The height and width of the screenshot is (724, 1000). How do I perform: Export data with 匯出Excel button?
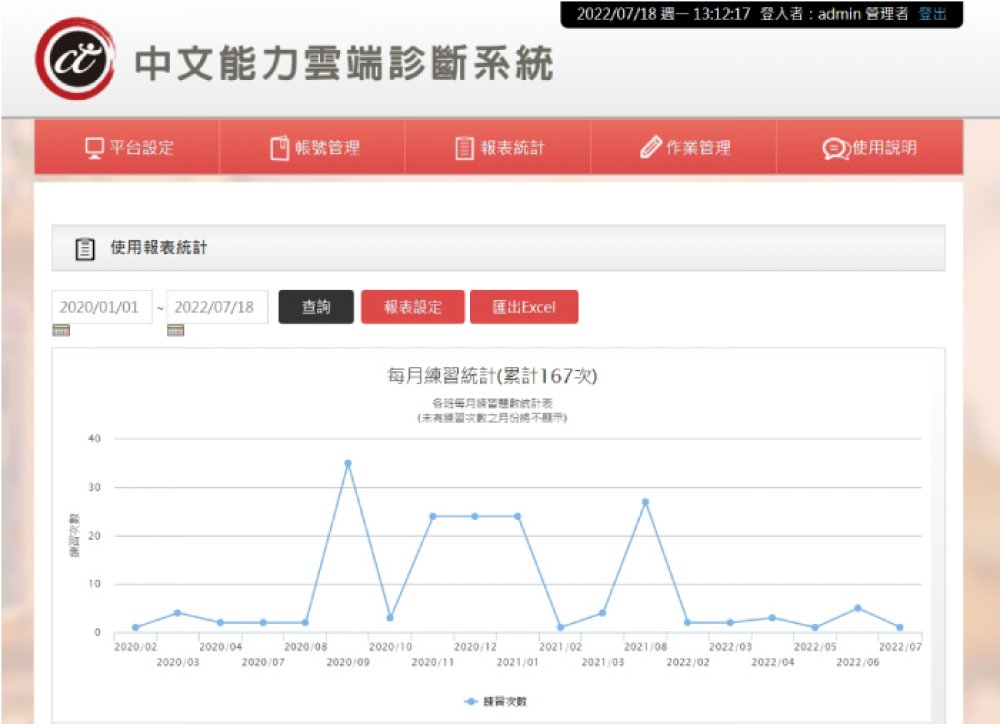(524, 307)
